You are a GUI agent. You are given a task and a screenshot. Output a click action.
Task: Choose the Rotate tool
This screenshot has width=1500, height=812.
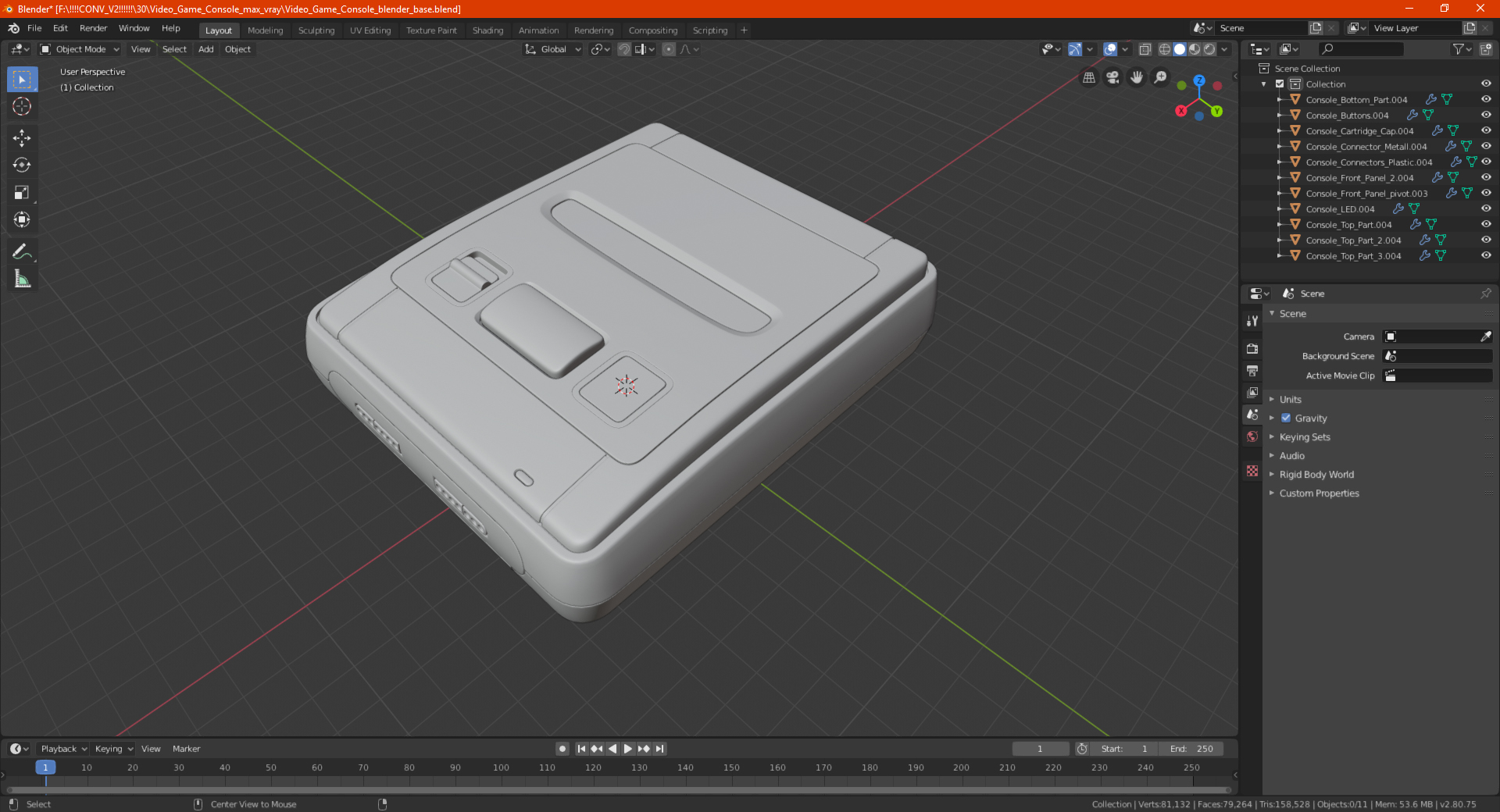coord(22,165)
